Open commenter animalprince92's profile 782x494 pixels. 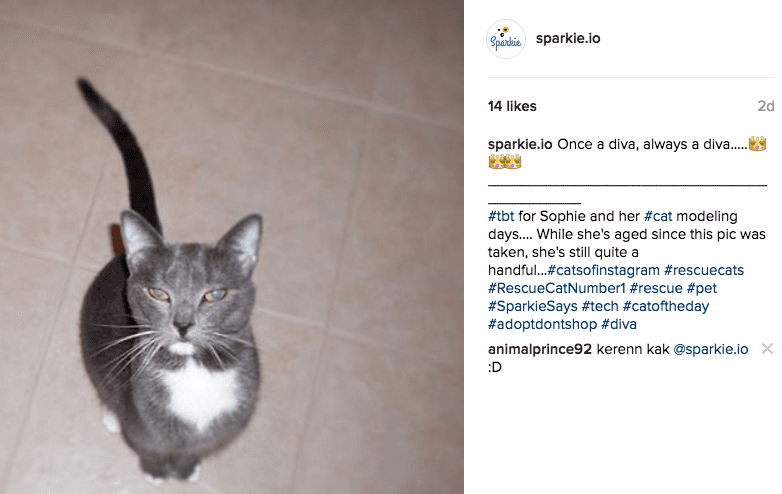pos(540,349)
